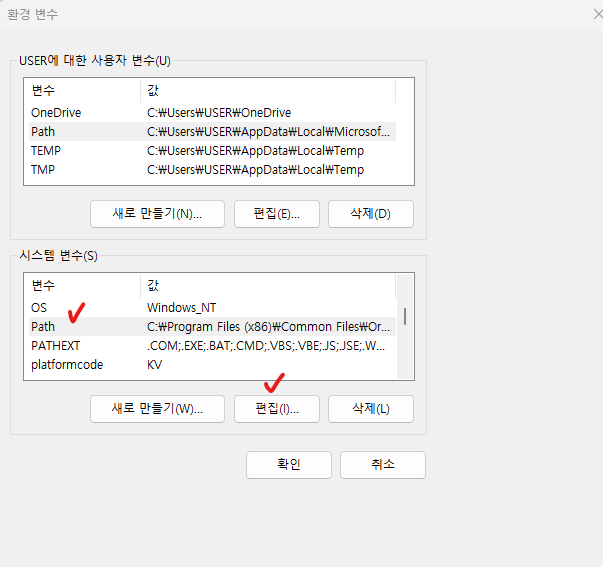Select the TMP user variable

(212, 169)
